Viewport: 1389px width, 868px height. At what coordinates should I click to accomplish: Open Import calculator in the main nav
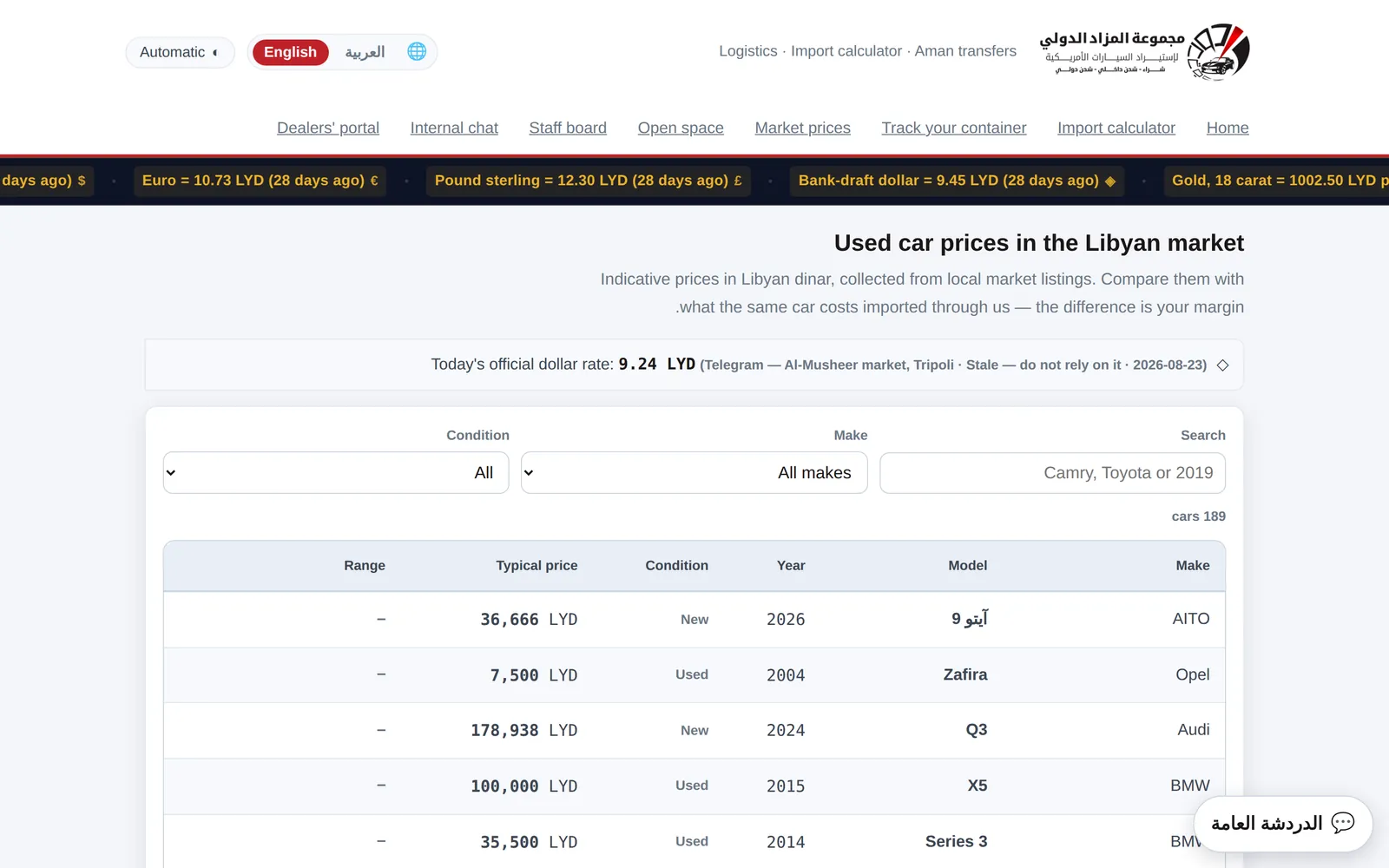coord(1116,128)
